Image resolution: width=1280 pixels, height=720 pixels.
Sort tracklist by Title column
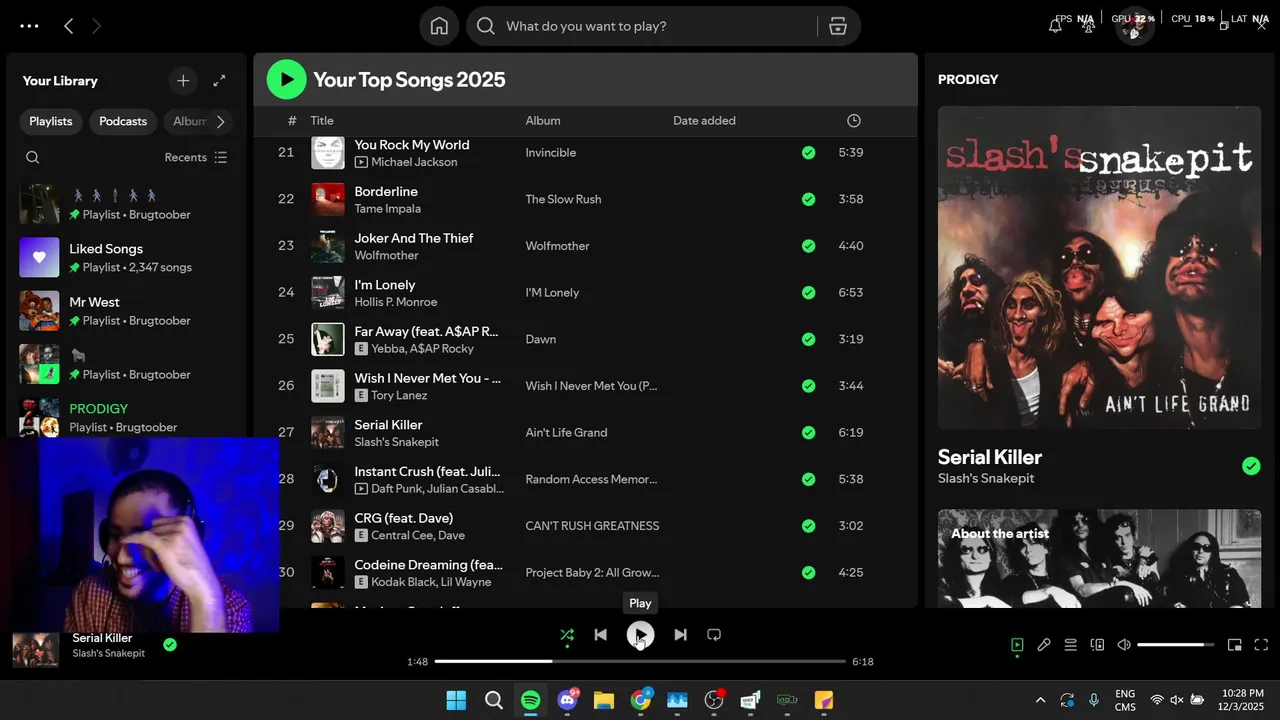point(322,121)
